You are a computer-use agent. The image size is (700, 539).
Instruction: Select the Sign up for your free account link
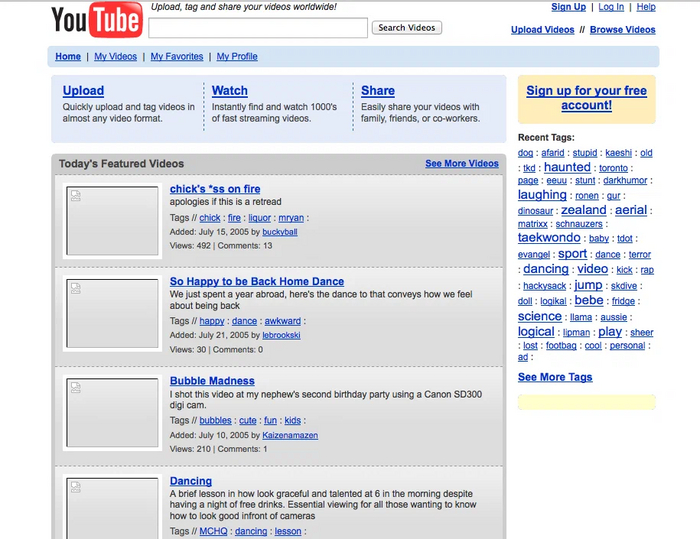(586, 98)
